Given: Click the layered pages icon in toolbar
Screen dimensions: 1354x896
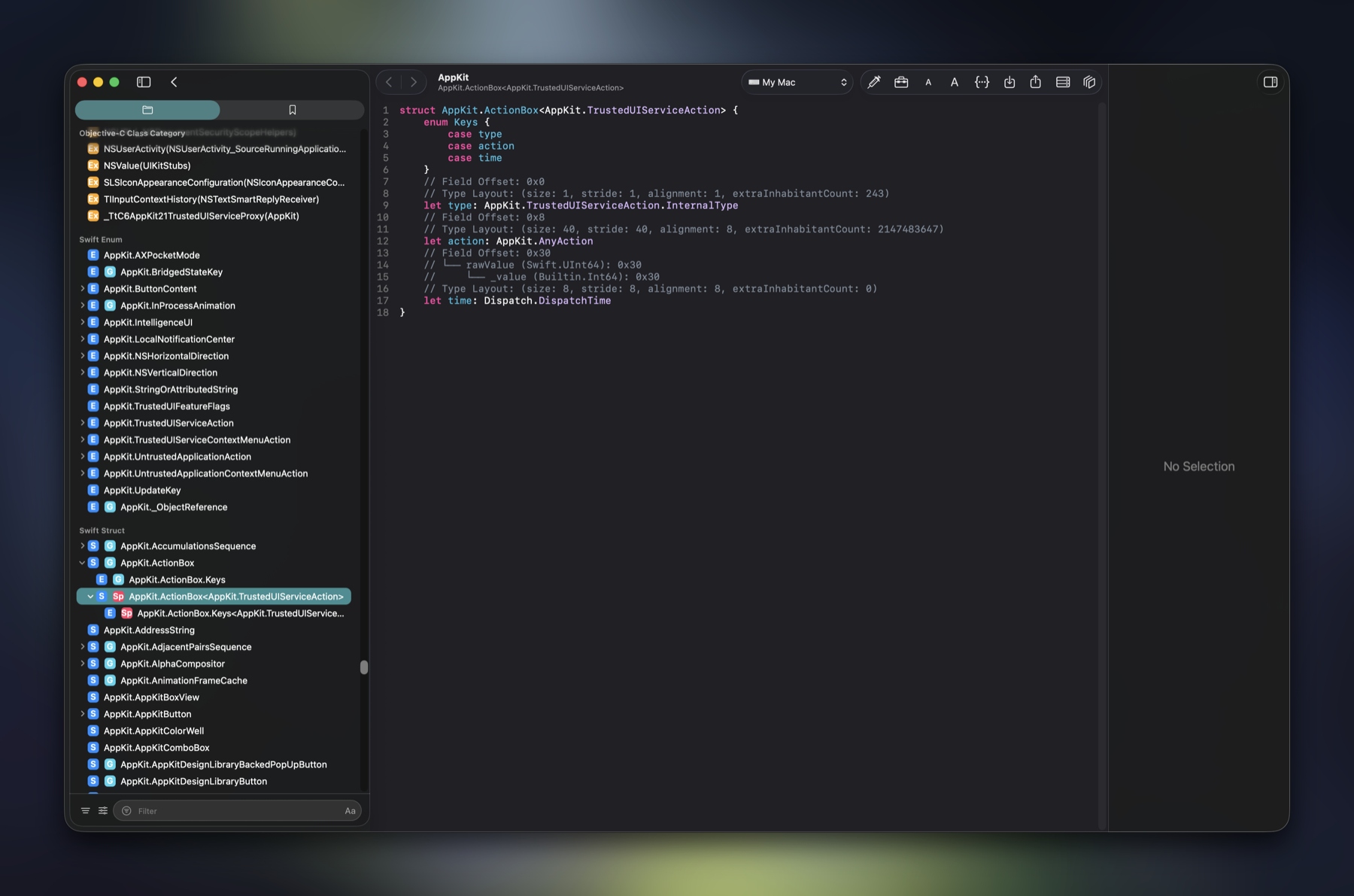Looking at the screenshot, I should tap(1089, 82).
